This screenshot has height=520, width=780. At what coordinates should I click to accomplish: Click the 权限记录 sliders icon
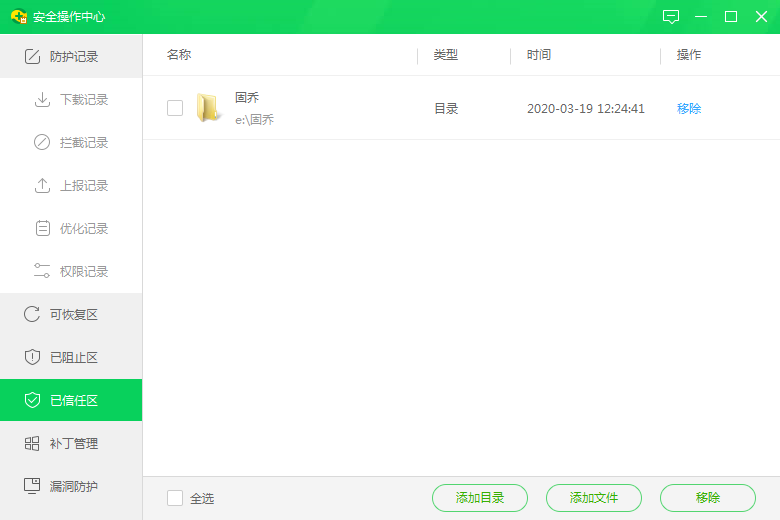point(42,271)
